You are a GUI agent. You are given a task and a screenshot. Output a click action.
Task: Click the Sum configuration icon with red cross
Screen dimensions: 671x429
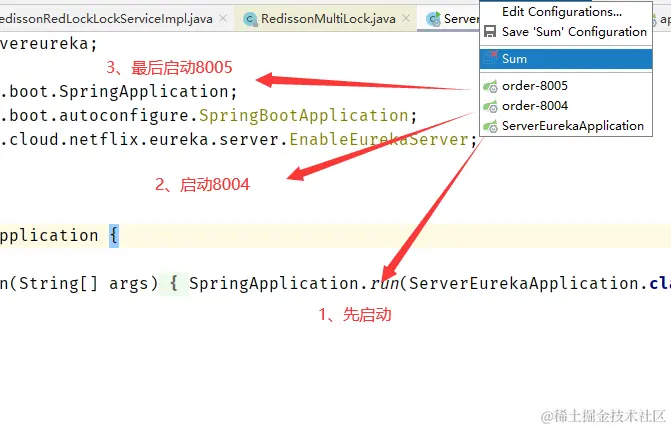tap(490, 58)
